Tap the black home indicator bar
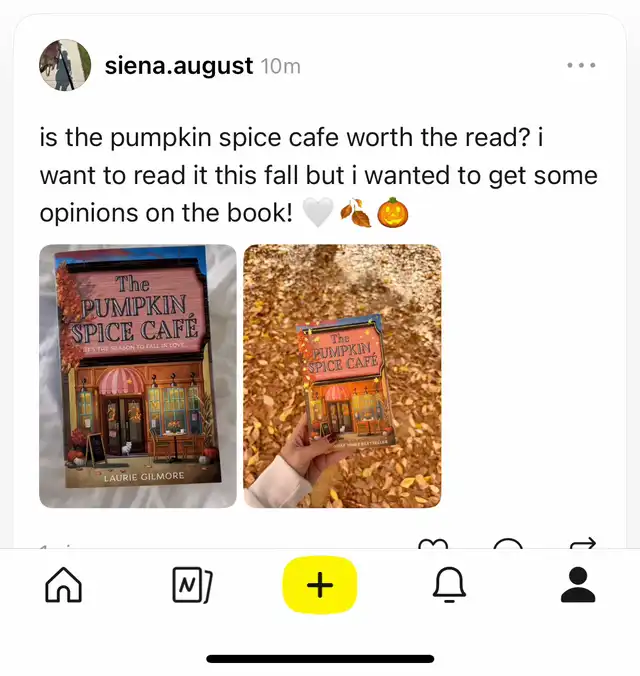Image resolution: width=640 pixels, height=676 pixels. pyautogui.click(x=320, y=659)
